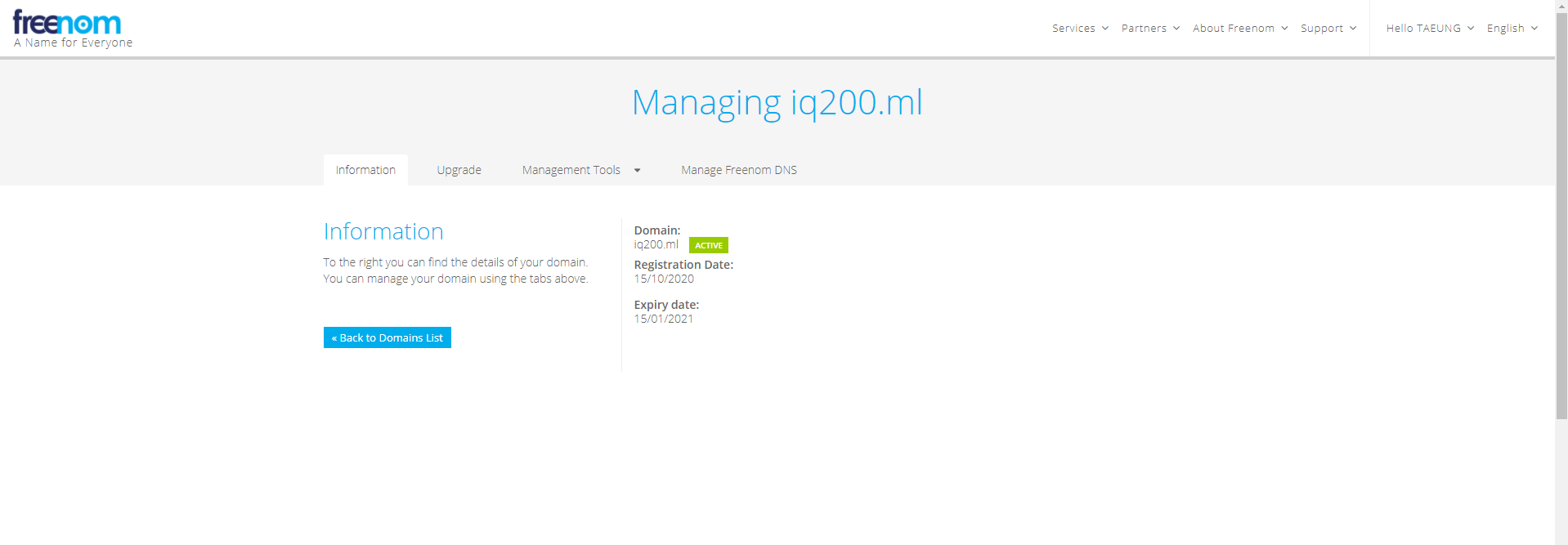Click the chevron beside Partners
The width and height of the screenshot is (1568, 545).
coord(1176,28)
